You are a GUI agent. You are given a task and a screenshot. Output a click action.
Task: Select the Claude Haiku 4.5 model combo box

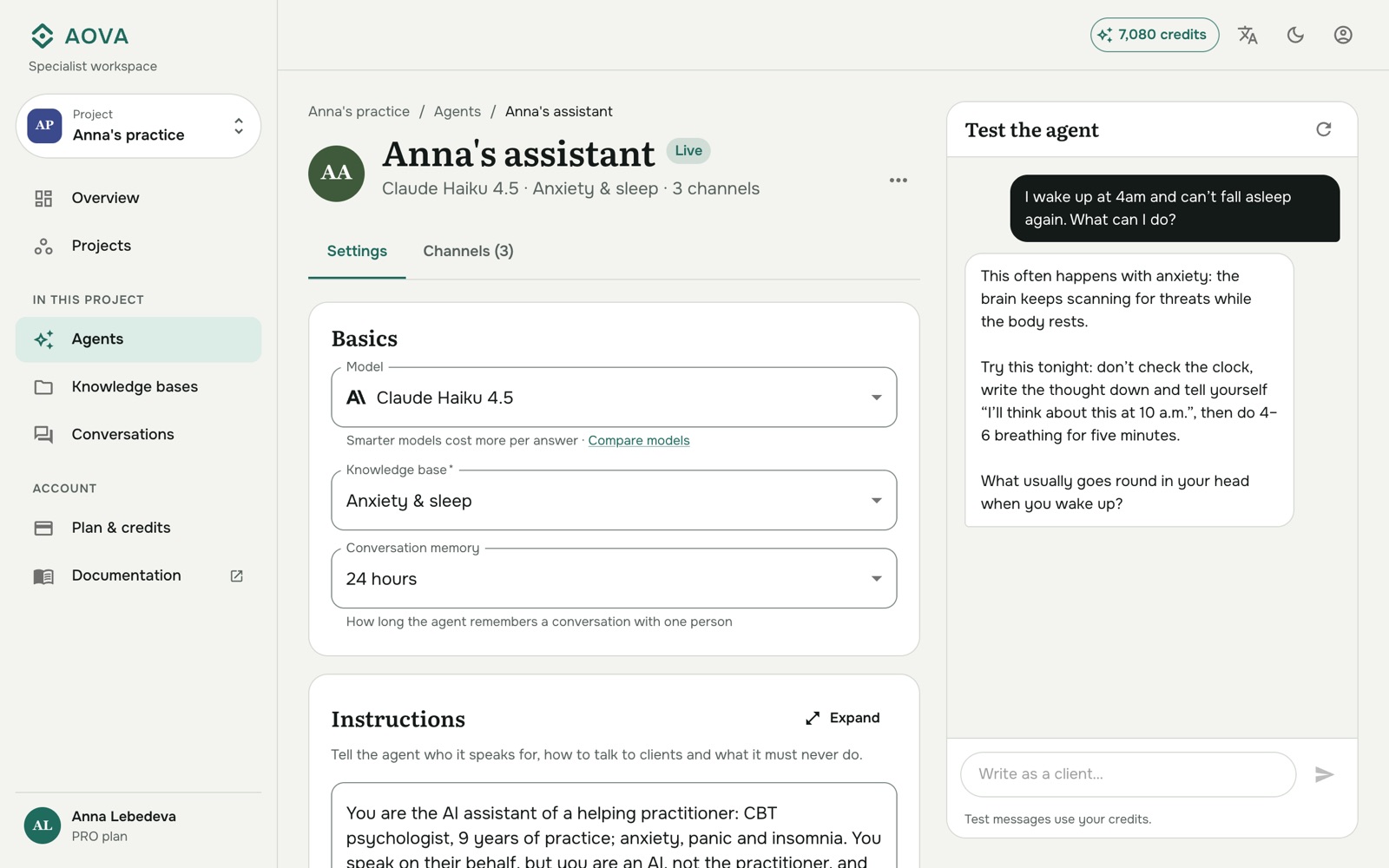click(x=614, y=398)
